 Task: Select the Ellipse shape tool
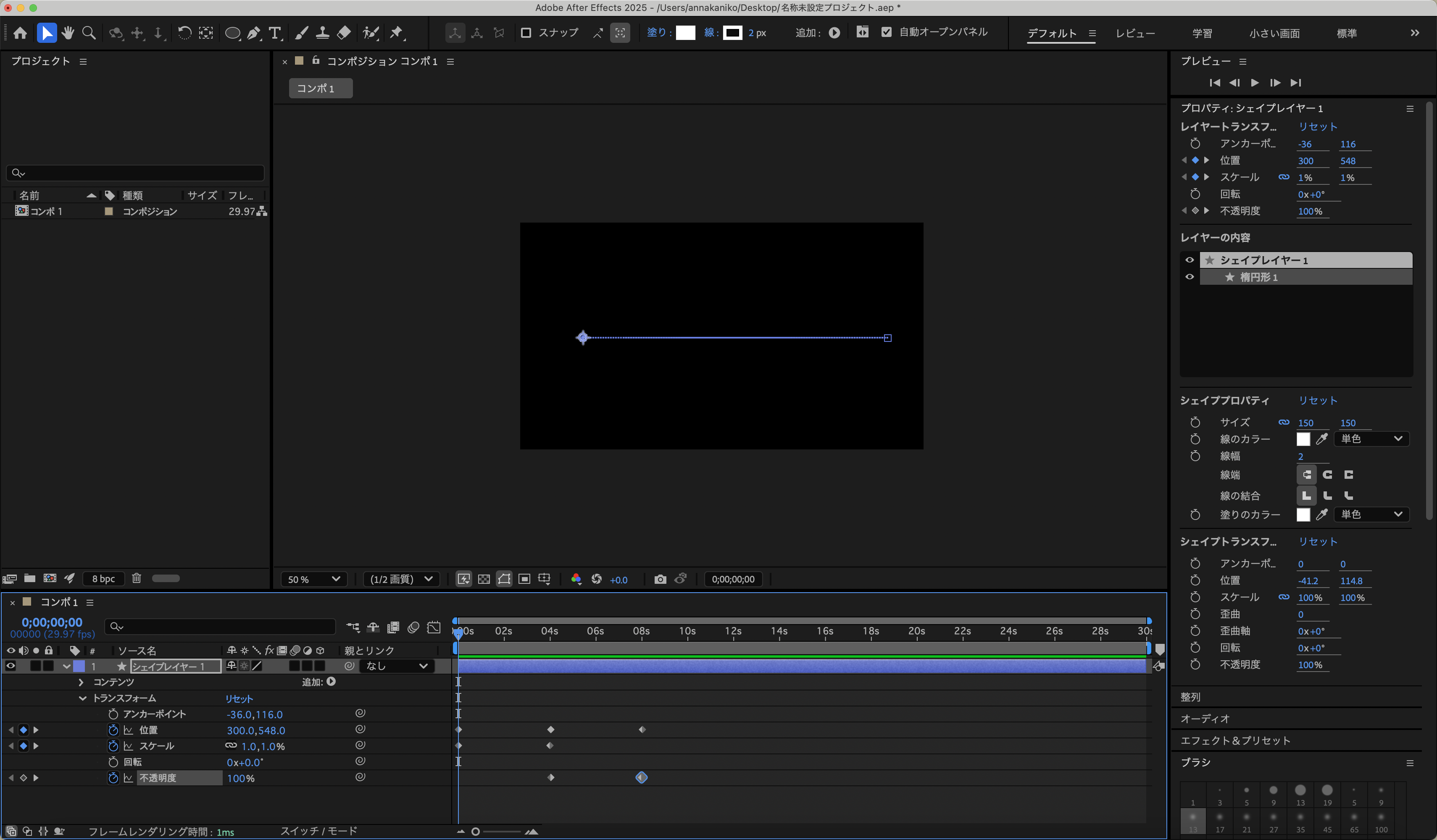coord(233,33)
